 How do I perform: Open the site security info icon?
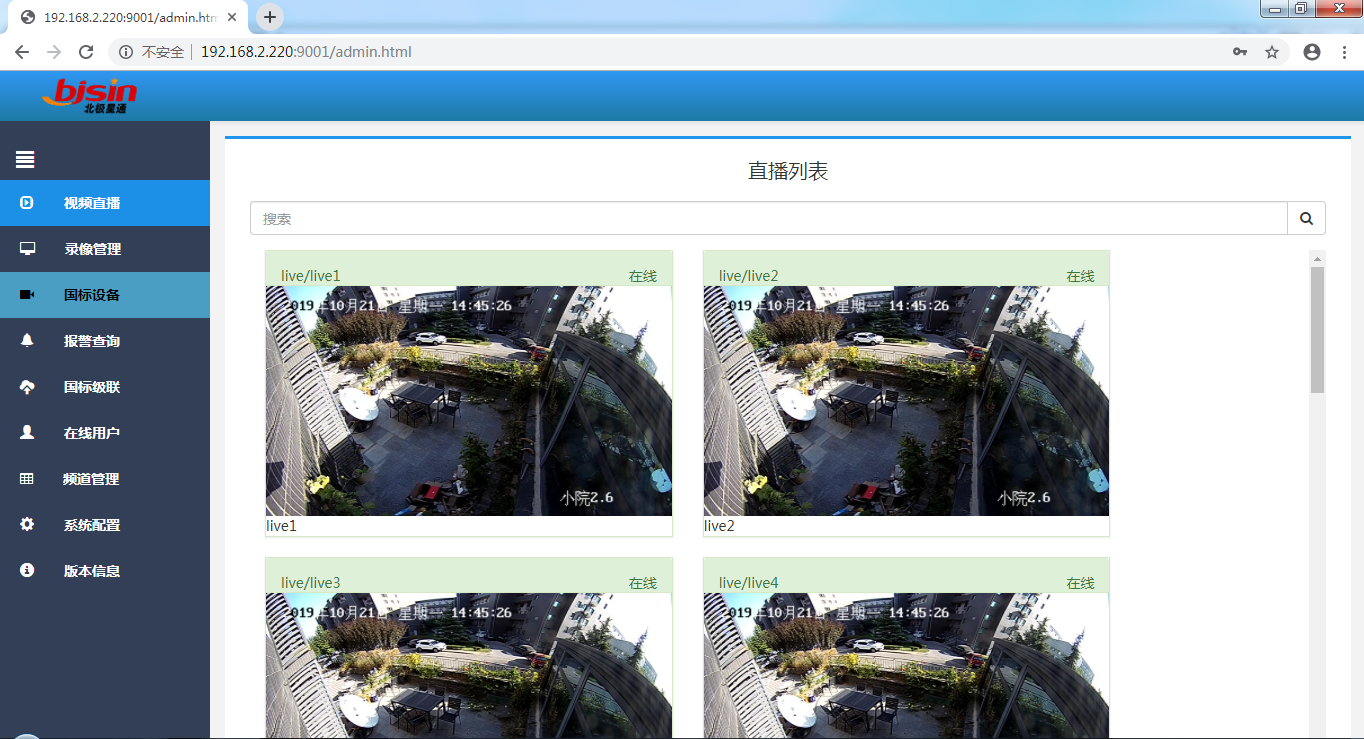pyautogui.click(x=127, y=52)
